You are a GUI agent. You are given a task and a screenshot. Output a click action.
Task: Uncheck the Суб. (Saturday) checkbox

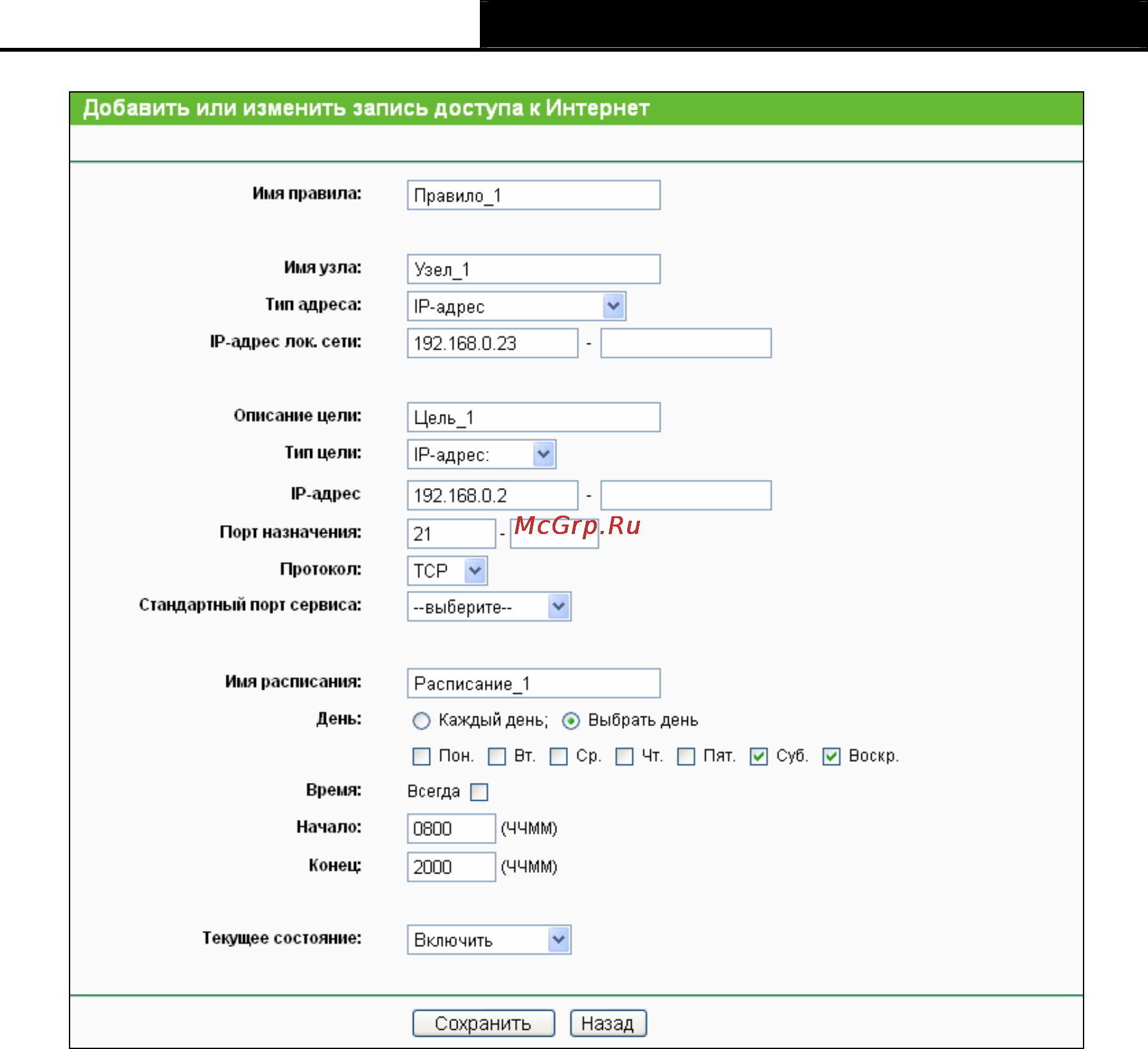click(758, 756)
